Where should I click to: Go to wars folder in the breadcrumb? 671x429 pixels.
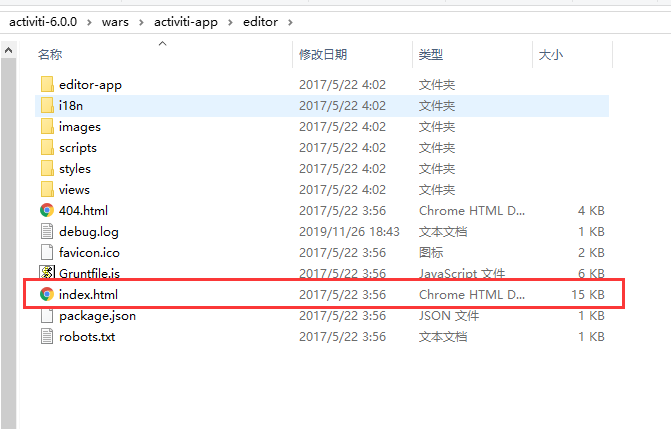[x=115, y=22]
